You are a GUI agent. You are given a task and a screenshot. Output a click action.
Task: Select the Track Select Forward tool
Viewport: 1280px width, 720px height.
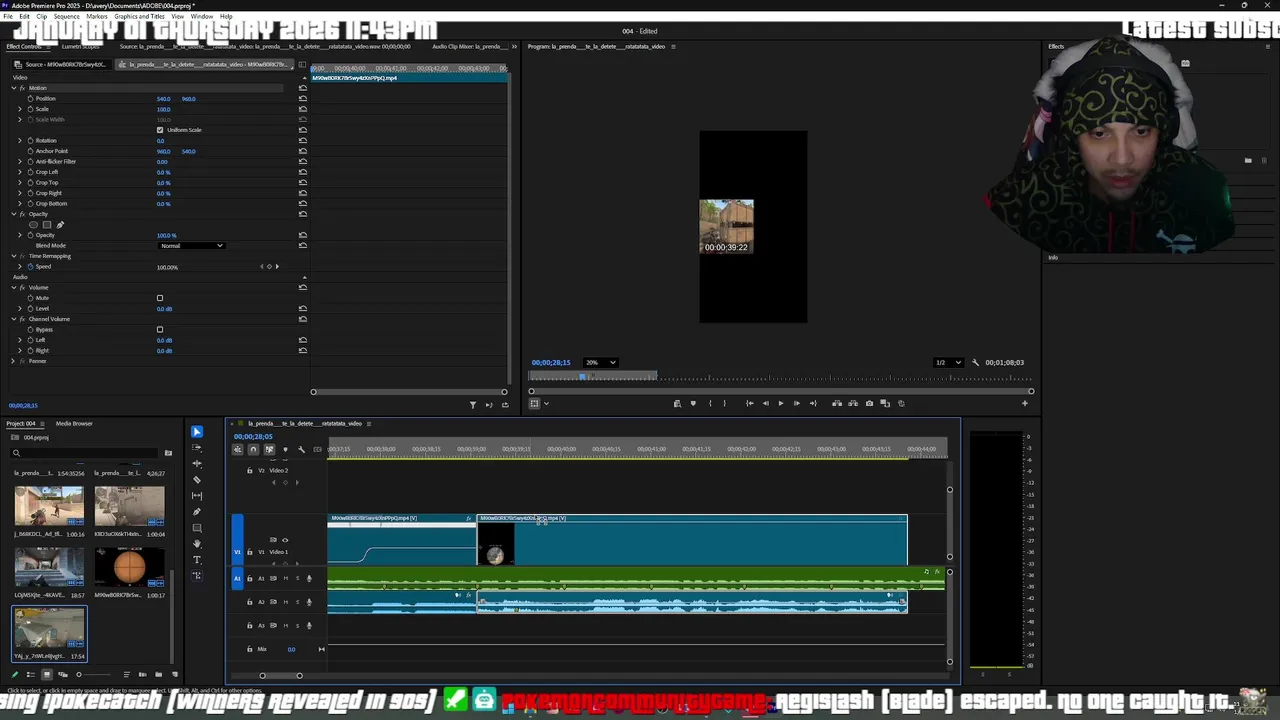coord(196,448)
